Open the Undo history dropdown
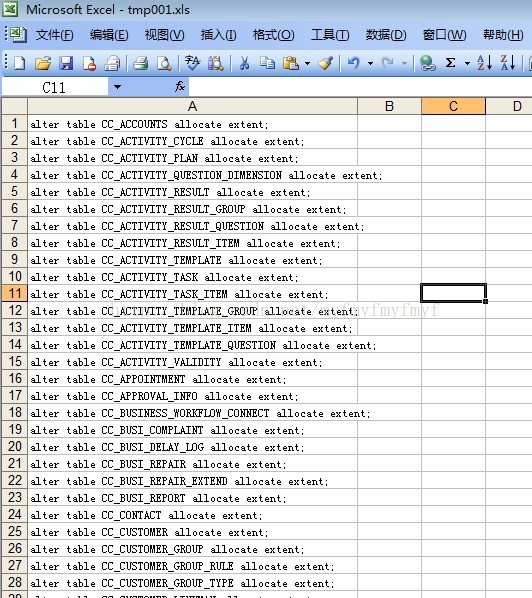 370,63
